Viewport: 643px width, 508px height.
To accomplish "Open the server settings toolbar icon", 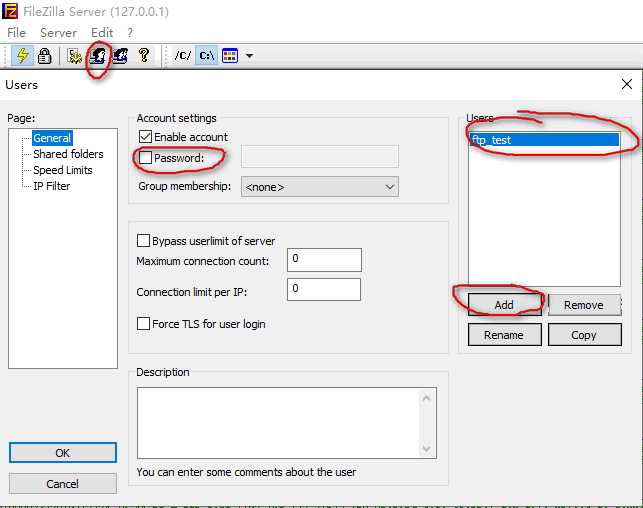I will (75, 55).
